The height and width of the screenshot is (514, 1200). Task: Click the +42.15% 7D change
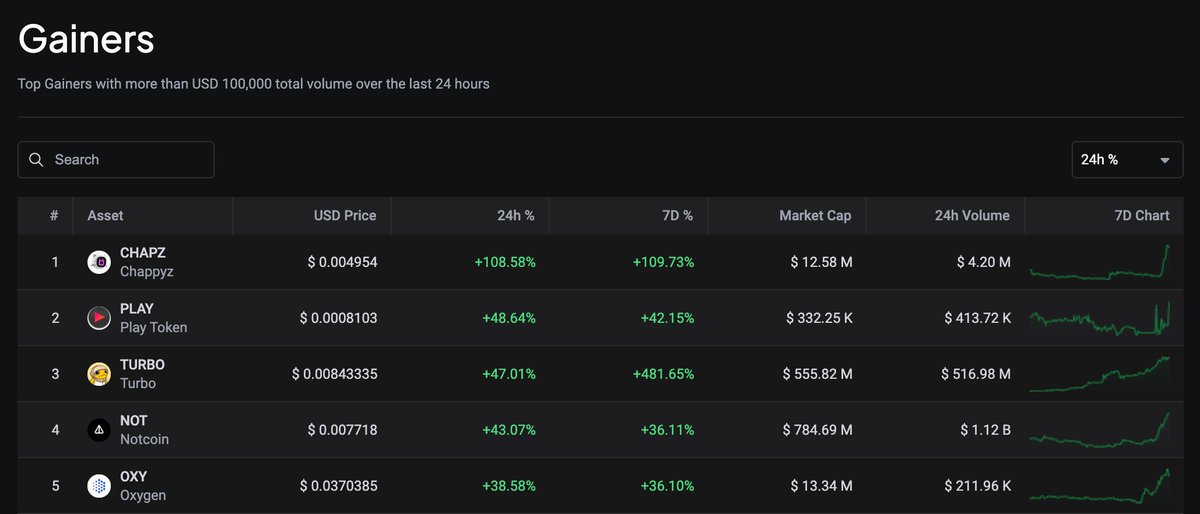coord(667,318)
